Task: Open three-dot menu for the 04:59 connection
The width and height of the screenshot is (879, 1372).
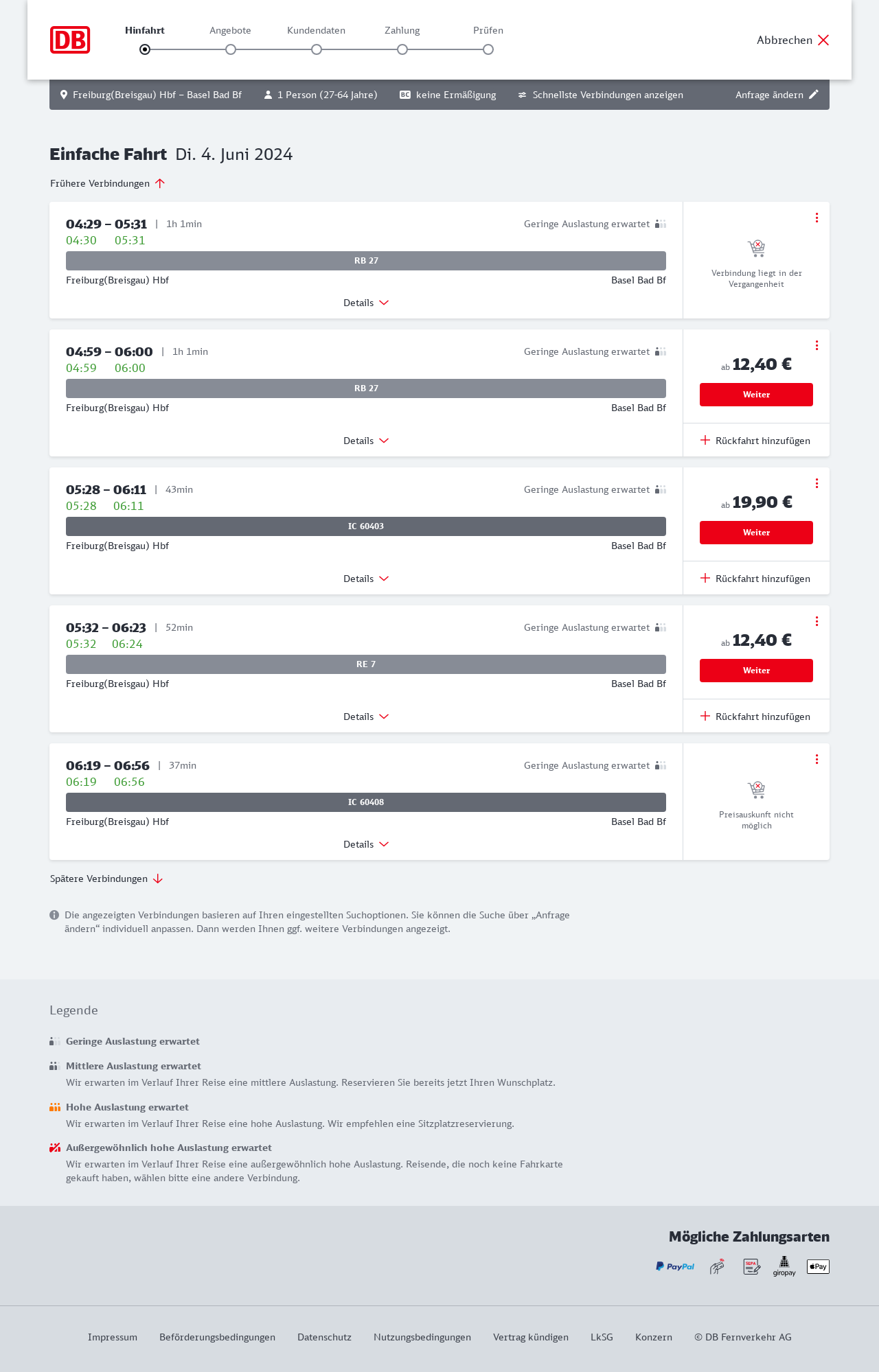Action: click(817, 345)
